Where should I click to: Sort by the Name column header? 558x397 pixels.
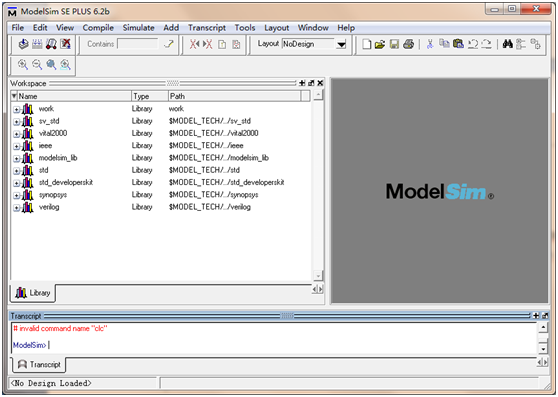pyautogui.click(x=74, y=96)
